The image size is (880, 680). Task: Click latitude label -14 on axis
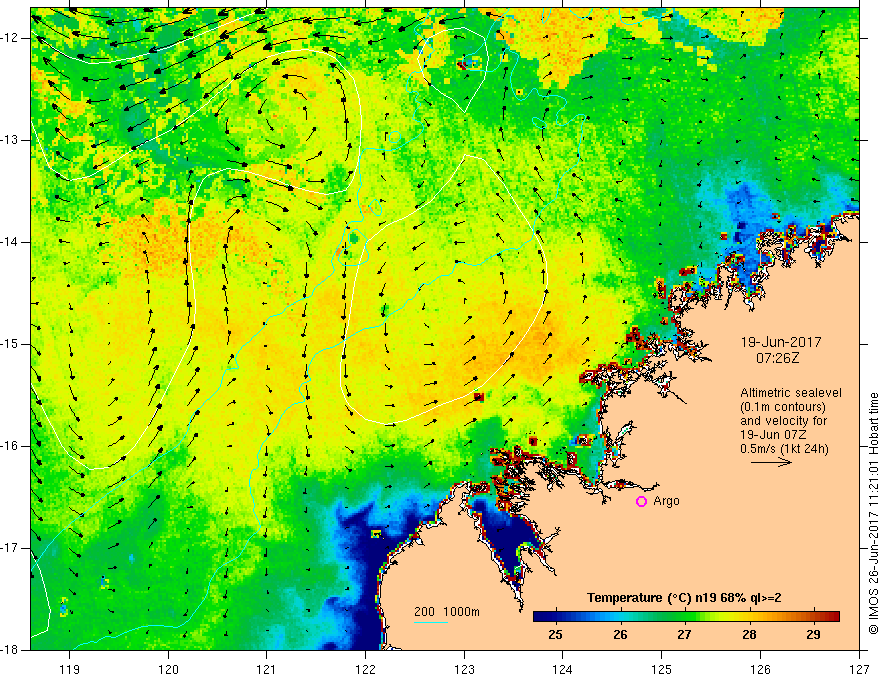(x=9, y=242)
